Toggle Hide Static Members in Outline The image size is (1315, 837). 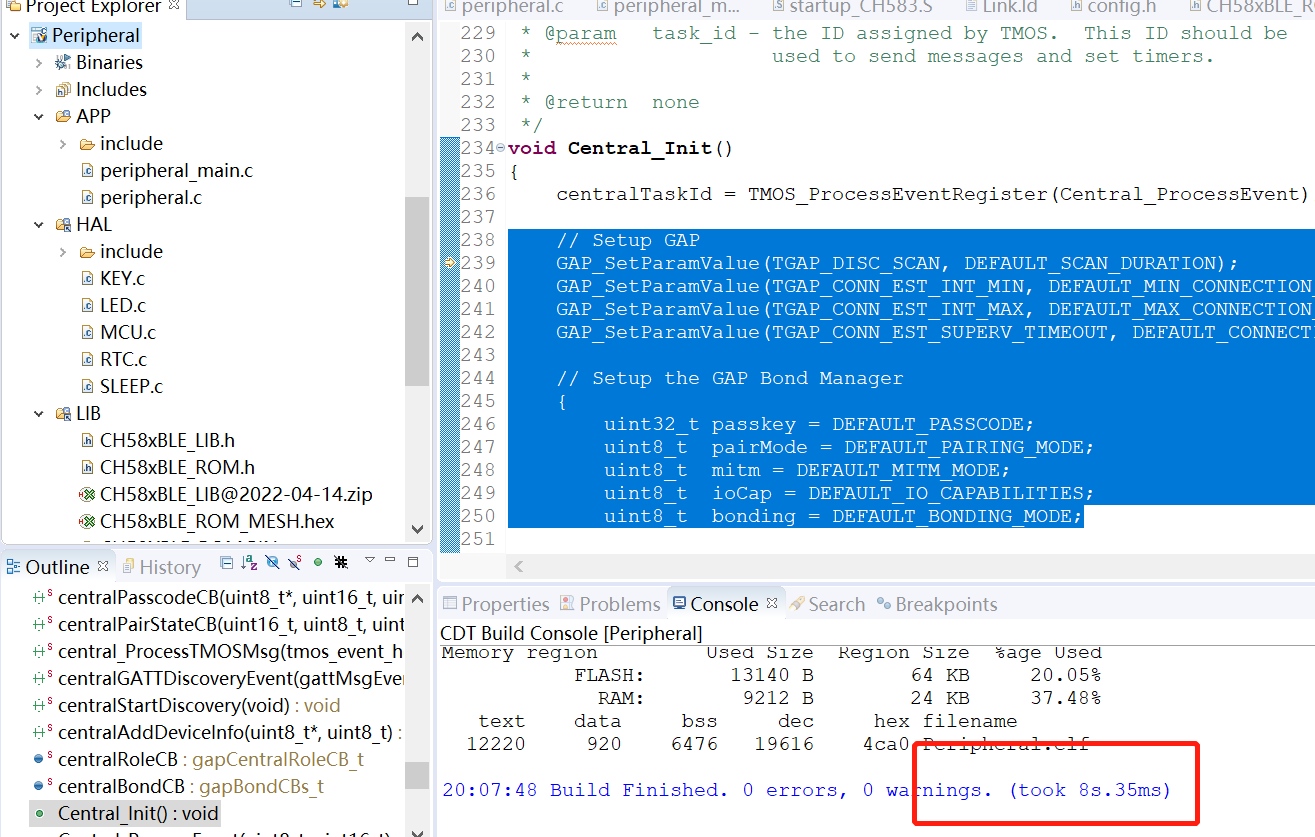click(x=295, y=563)
